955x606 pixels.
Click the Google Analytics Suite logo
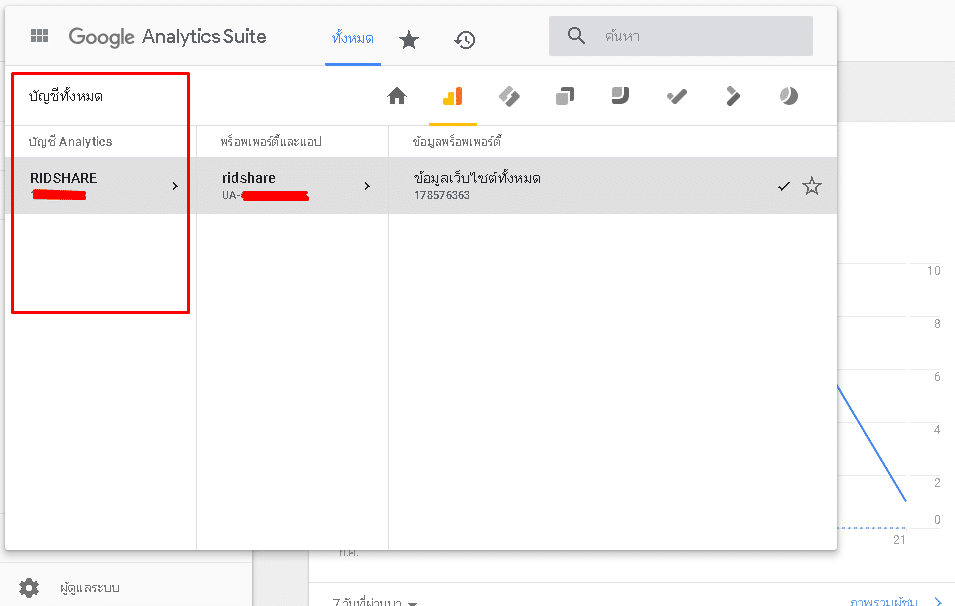167,37
